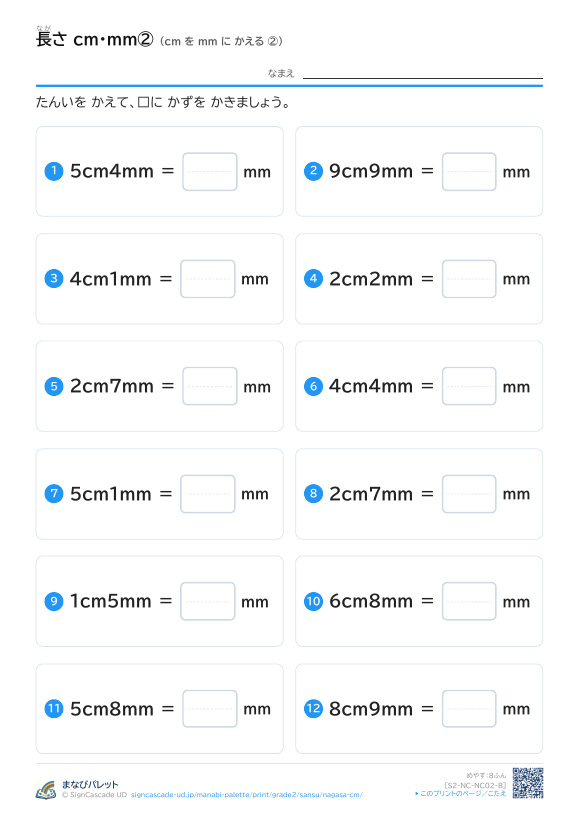Click the blue number 5 badge
The image size is (580, 820).
pos(54,386)
